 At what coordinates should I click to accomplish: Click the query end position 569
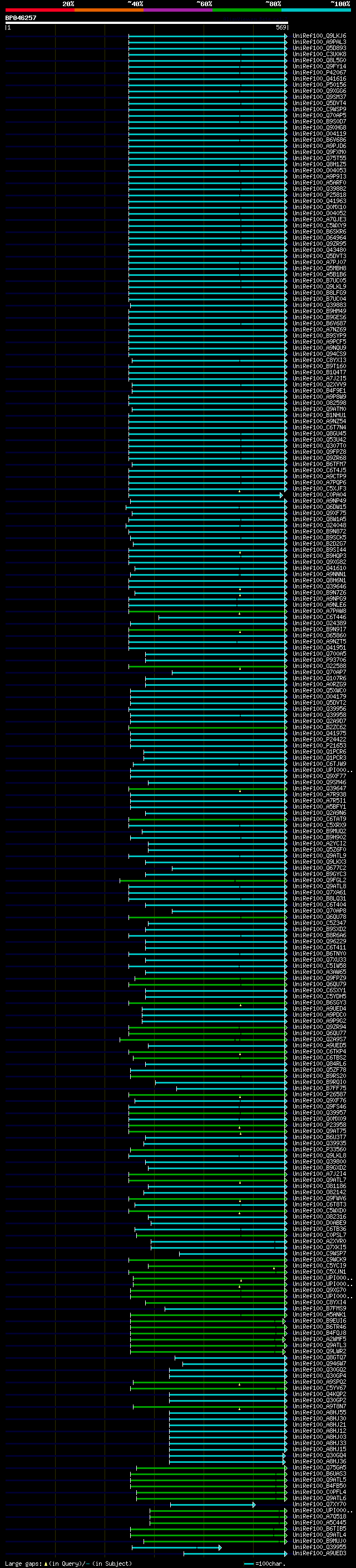(281, 27)
